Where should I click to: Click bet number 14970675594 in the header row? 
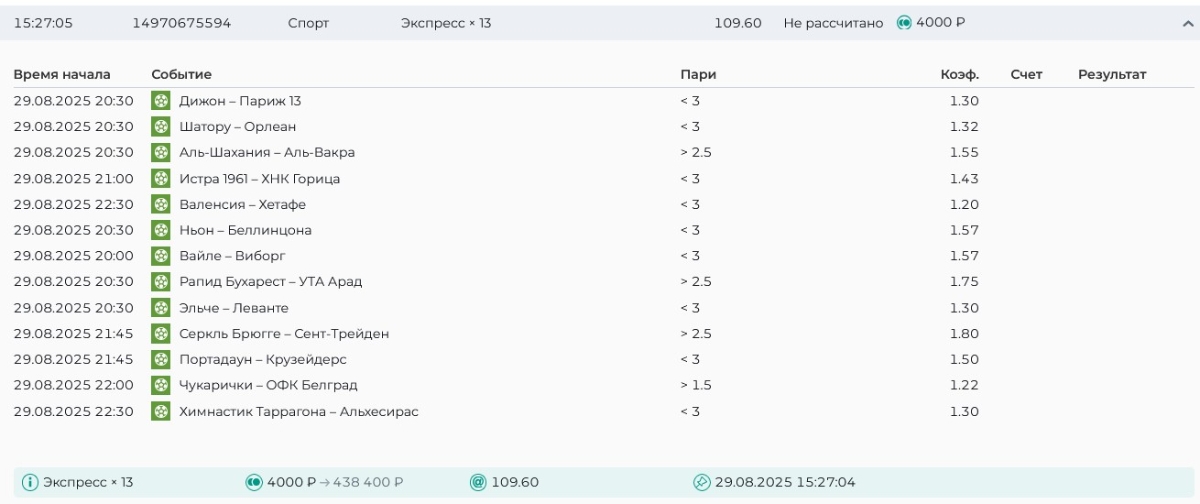[x=182, y=23]
